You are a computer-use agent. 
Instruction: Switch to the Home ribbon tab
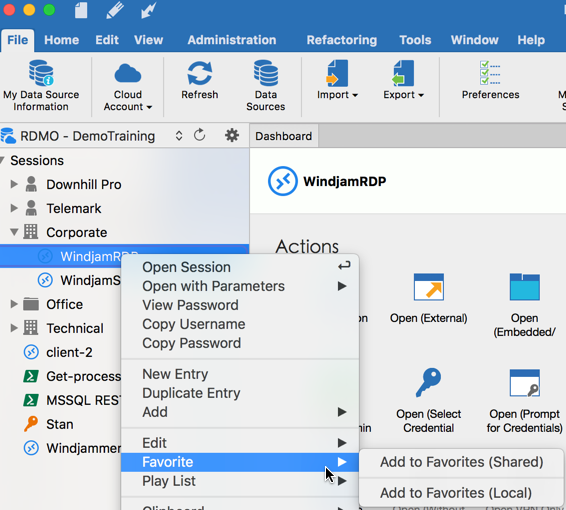point(61,40)
